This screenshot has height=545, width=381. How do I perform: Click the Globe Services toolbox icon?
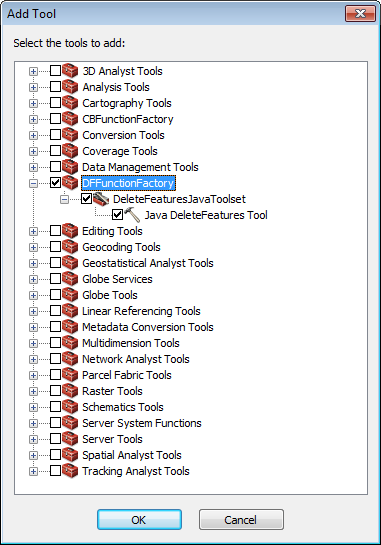coord(70,279)
